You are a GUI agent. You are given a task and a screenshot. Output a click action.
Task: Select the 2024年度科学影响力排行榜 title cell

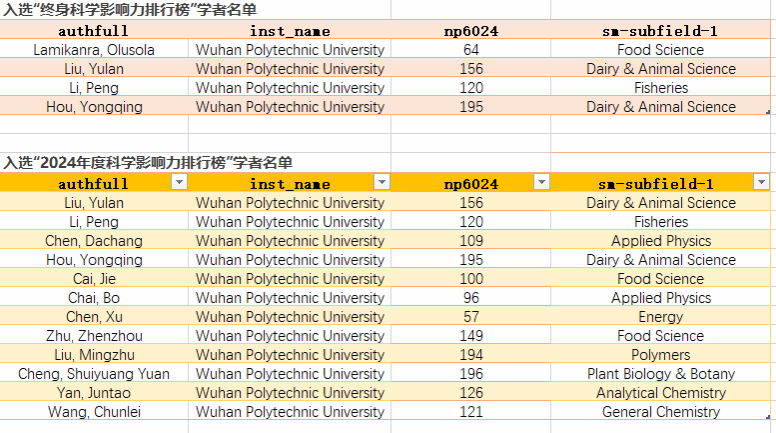coord(147,162)
